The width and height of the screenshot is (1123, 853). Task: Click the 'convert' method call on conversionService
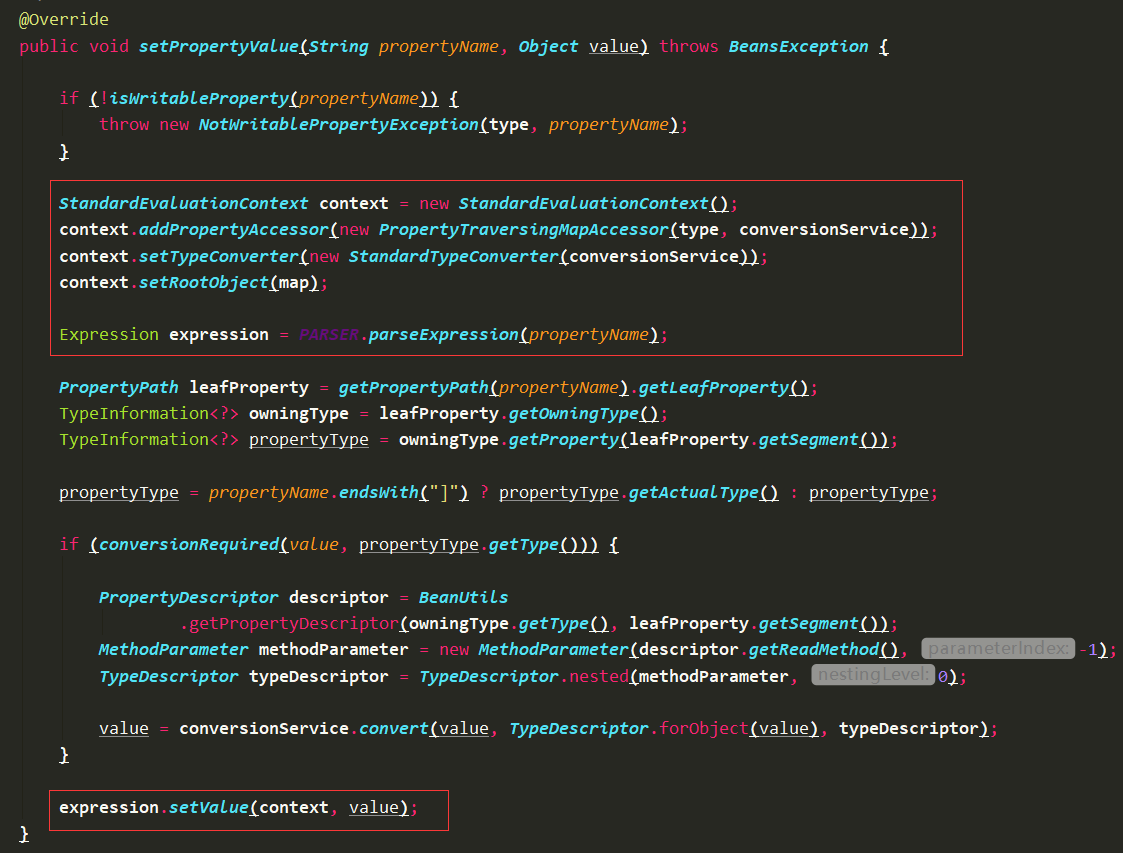point(393,729)
